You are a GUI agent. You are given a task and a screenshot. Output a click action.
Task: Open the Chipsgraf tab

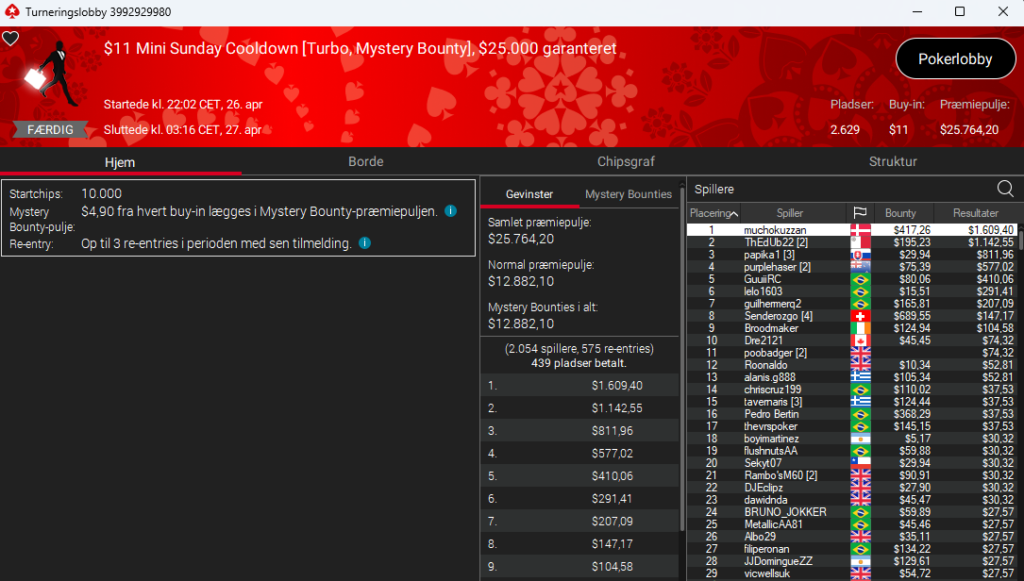[625, 161]
